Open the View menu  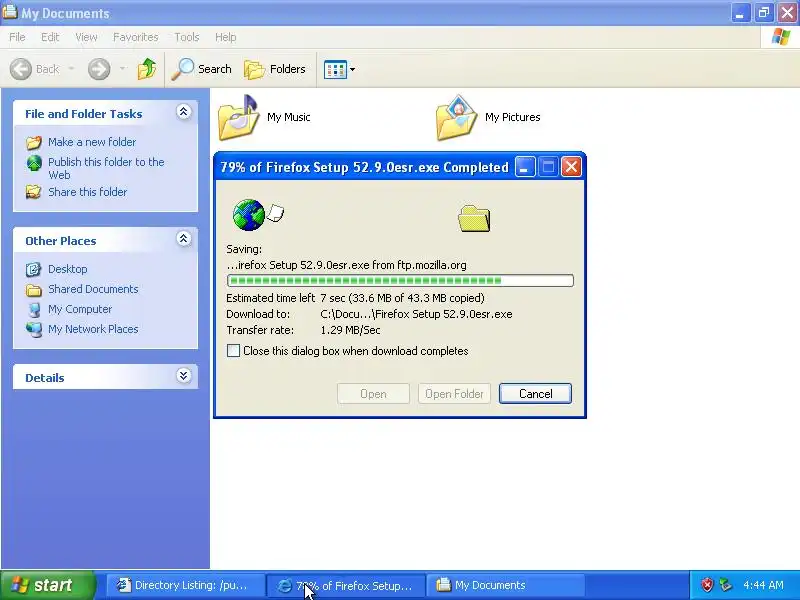pos(86,37)
